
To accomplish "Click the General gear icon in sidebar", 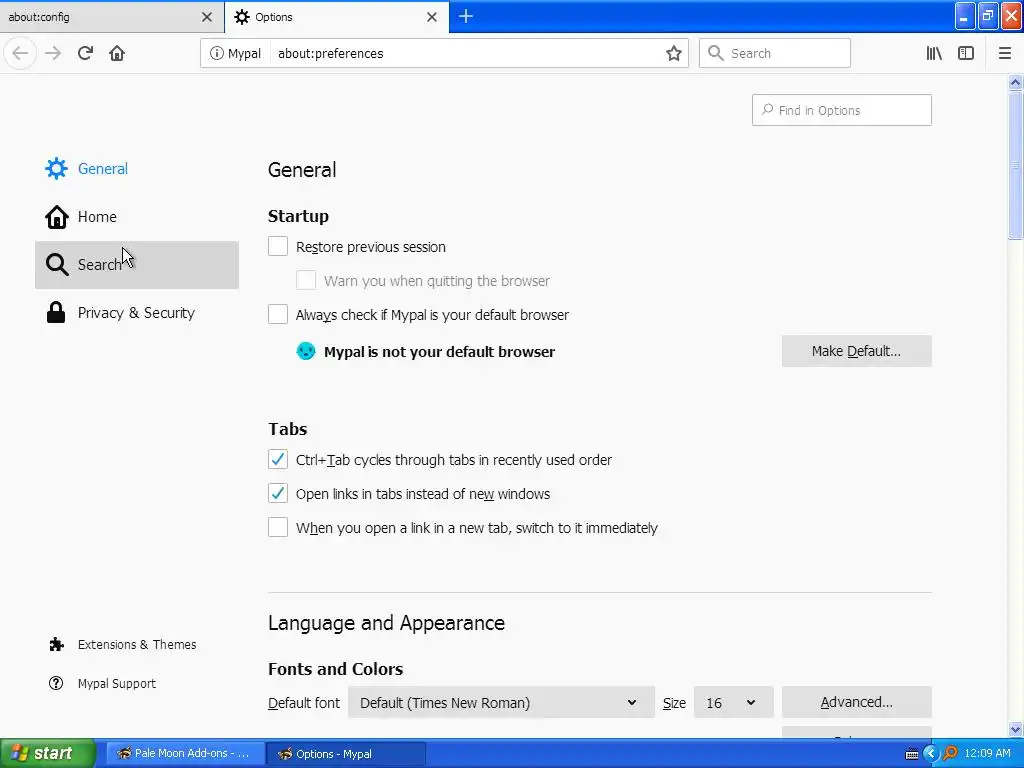I will [x=56, y=168].
